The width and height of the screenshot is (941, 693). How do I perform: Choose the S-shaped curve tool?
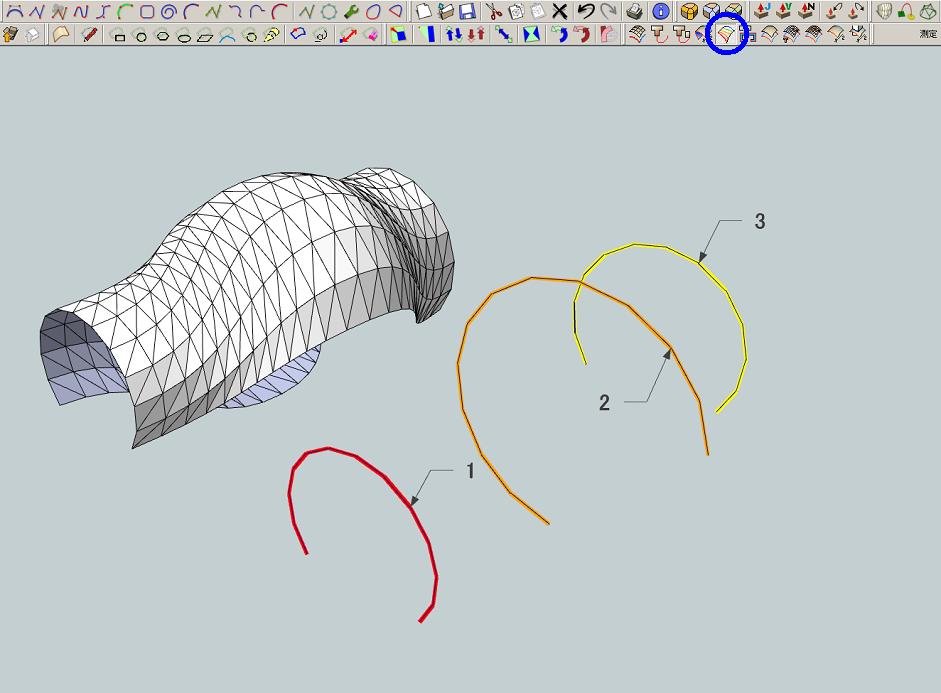click(103, 11)
